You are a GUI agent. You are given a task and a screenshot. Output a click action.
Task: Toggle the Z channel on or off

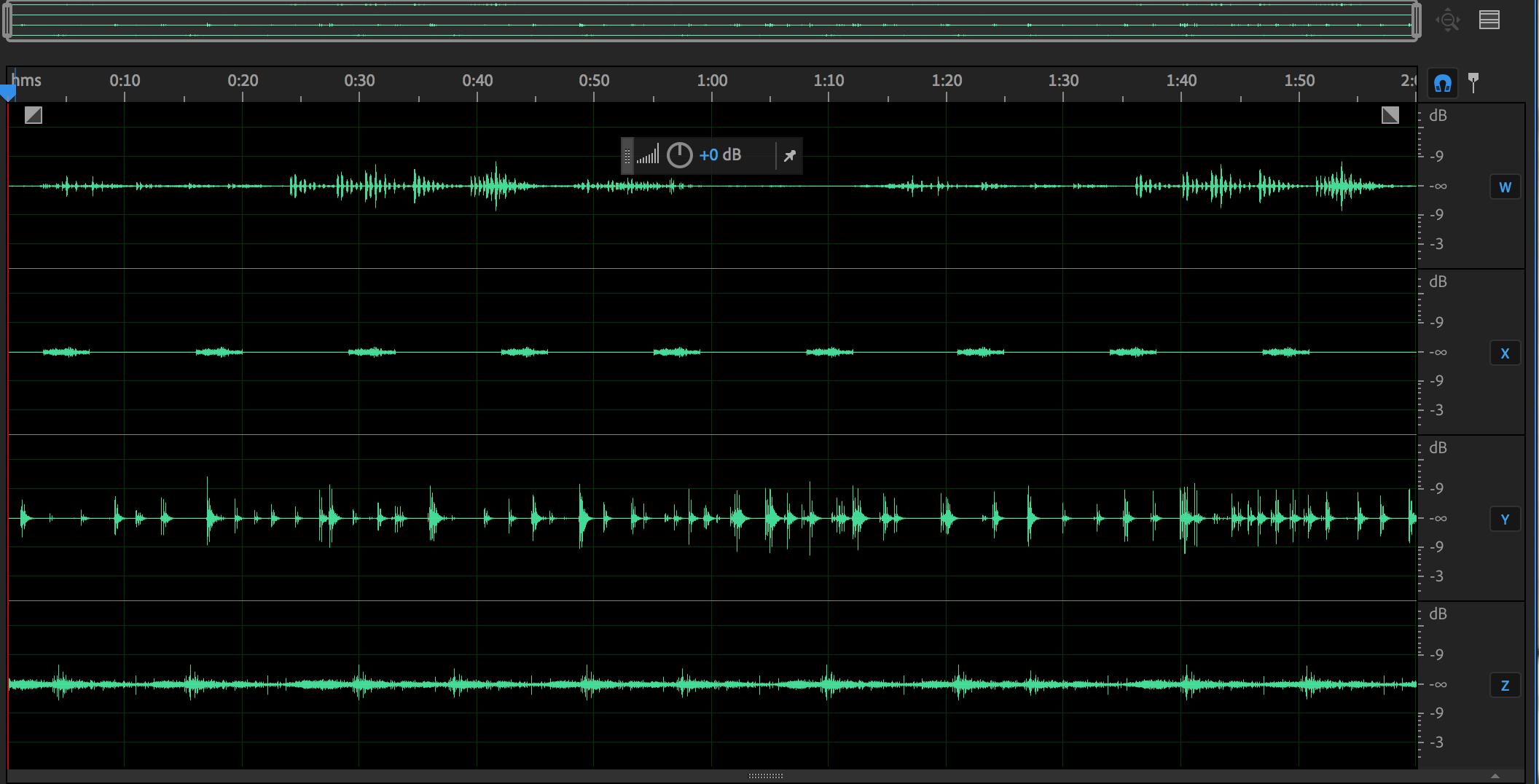tap(1505, 686)
